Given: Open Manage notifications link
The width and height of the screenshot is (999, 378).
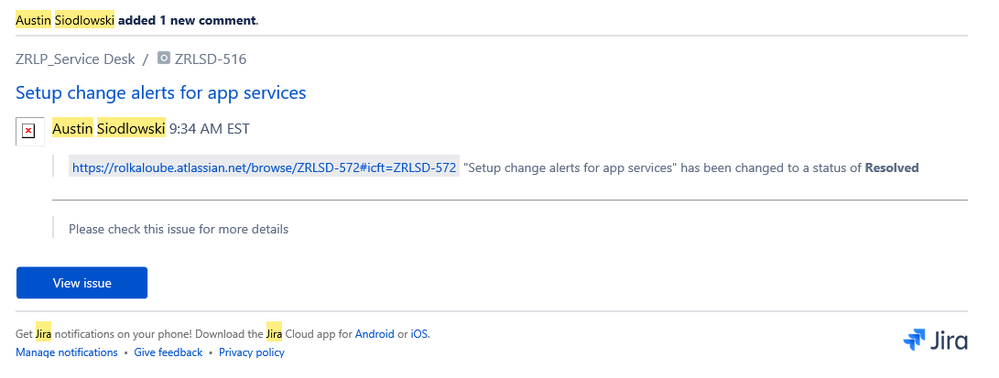Looking at the screenshot, I should [67, 353].
